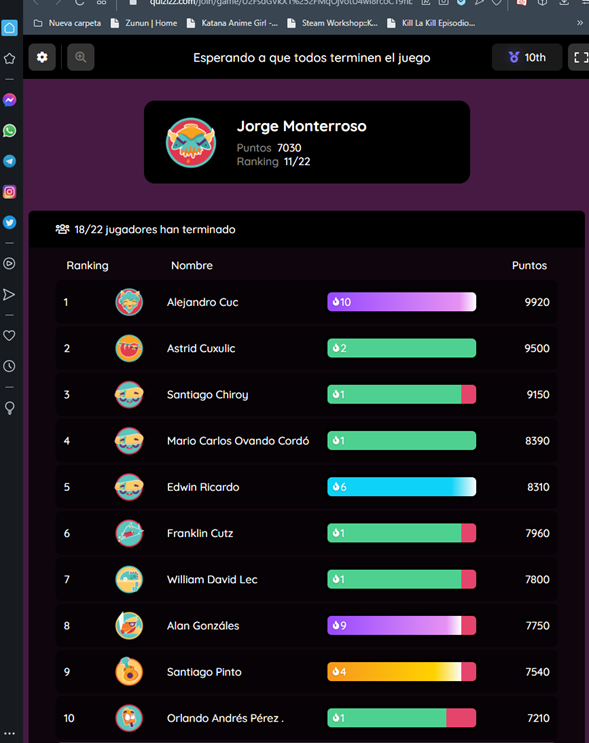Click the Jorge Monterroso name heading
The image size is (589, 743).
click(301, 126)
